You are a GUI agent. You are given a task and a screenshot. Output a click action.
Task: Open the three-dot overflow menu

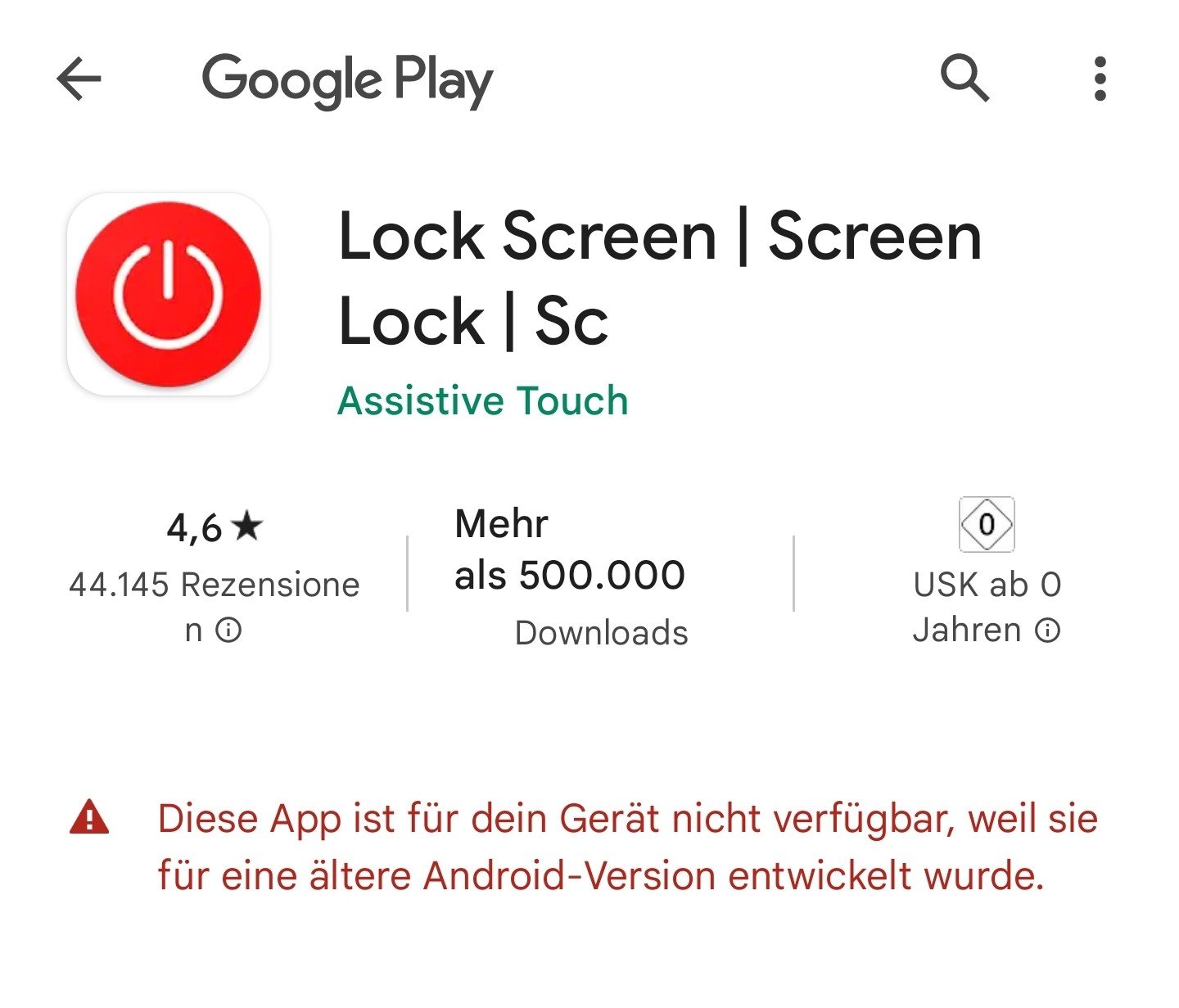coord(1100,79)
